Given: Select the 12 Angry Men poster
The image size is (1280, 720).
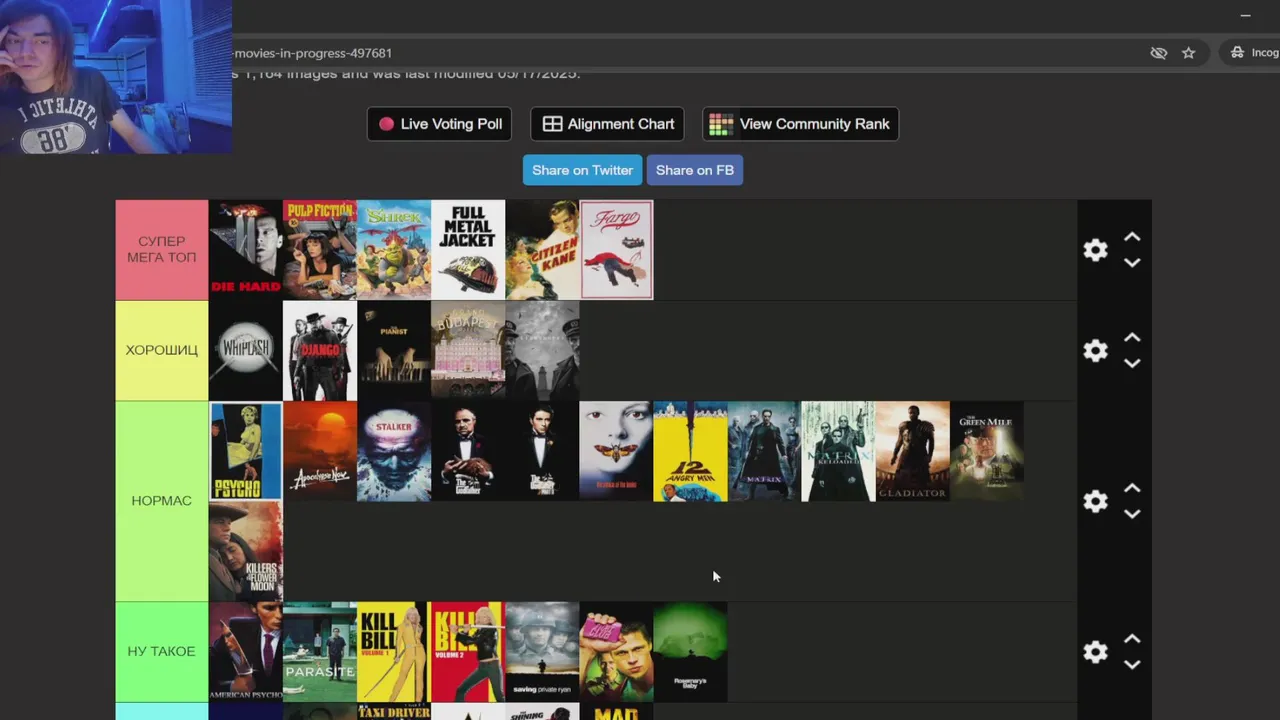Looking at the screenshot, I should click(690, 451).
